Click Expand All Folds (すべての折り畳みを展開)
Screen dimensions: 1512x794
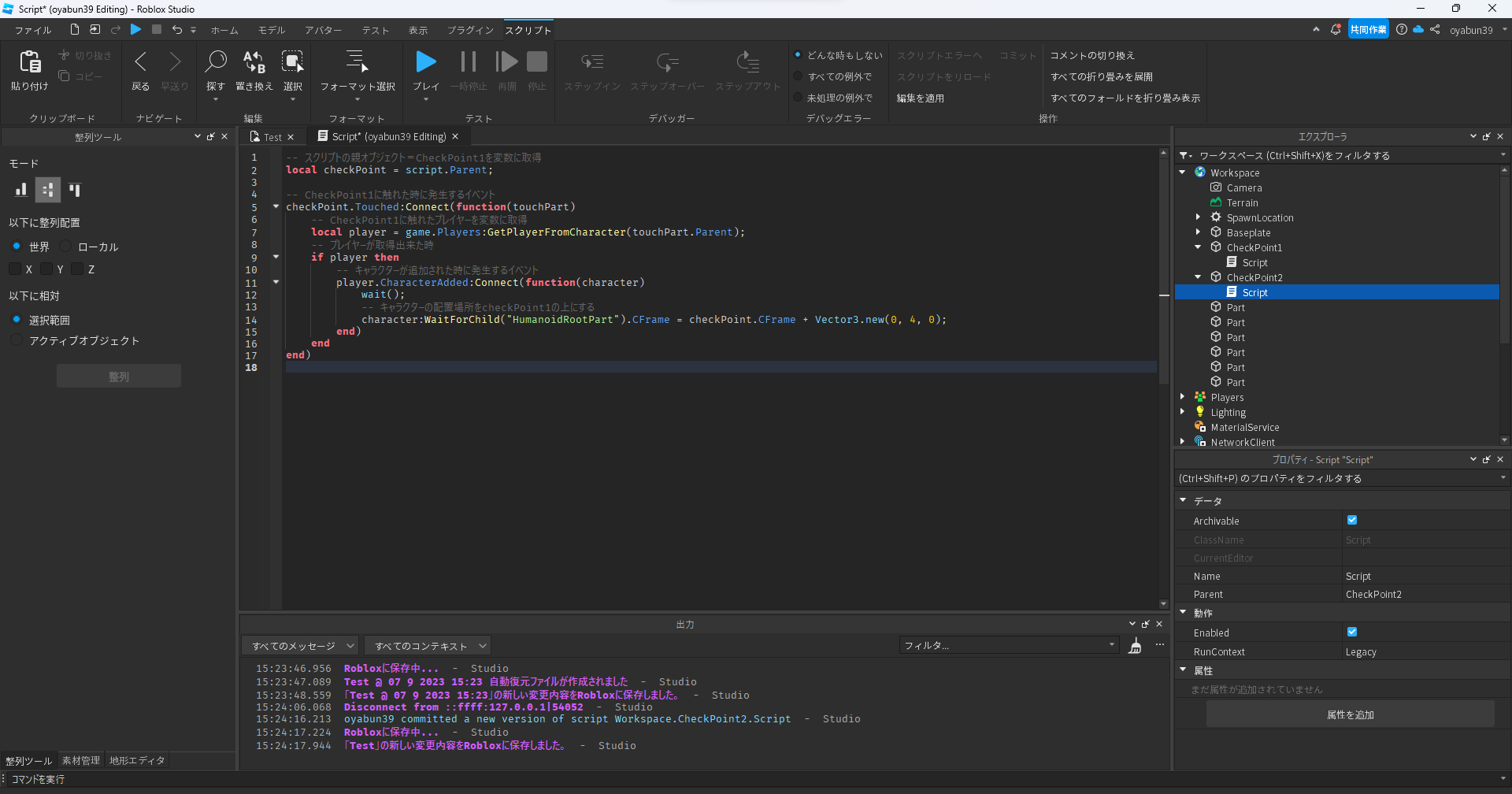[1102, 76]
